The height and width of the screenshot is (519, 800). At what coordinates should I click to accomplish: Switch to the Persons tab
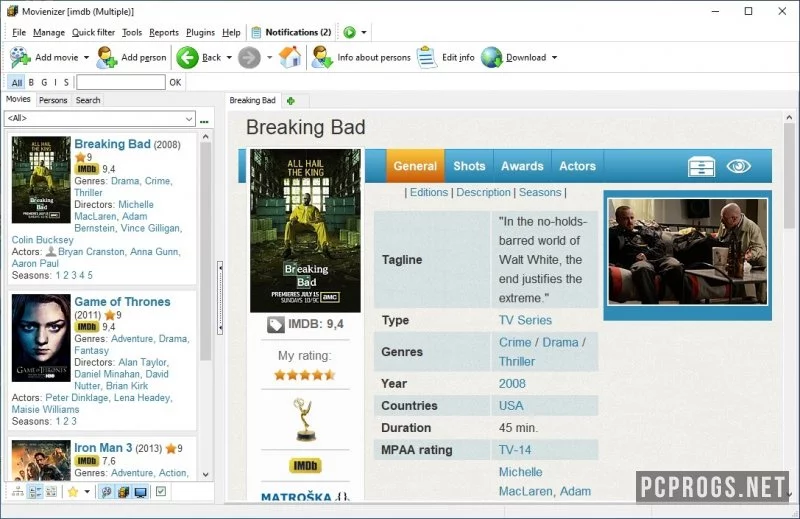pos(53,100)
